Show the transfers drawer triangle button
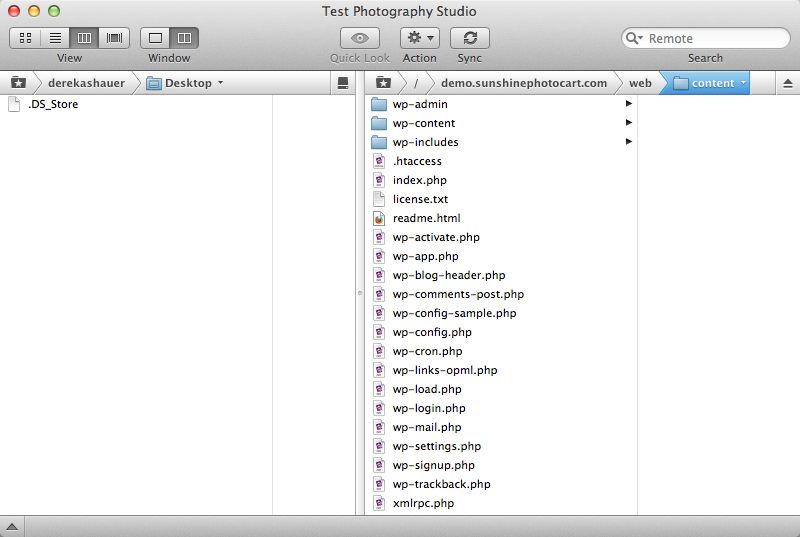 [x=12, y=527]
